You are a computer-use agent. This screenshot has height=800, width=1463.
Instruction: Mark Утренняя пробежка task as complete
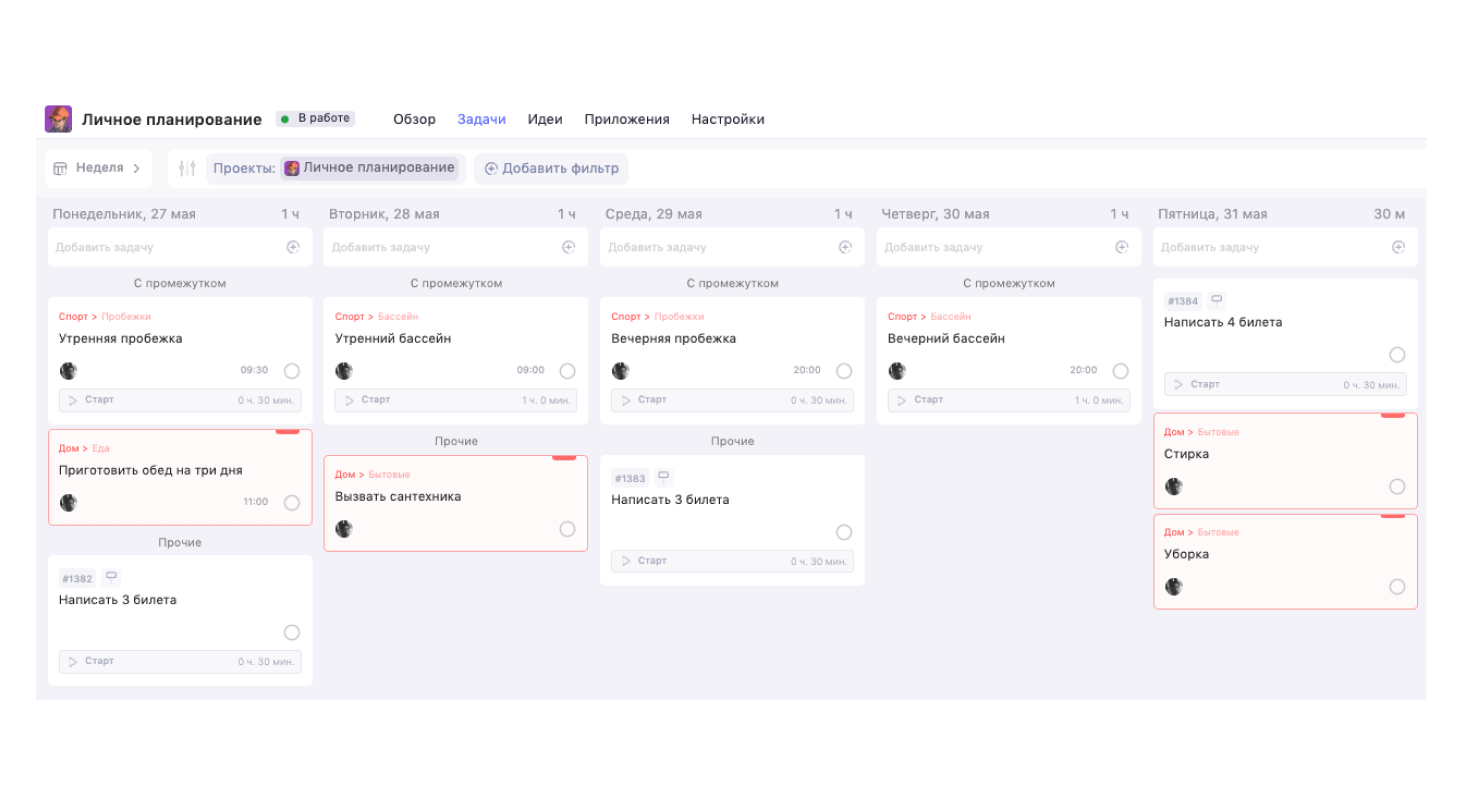[x=291, y=371]
